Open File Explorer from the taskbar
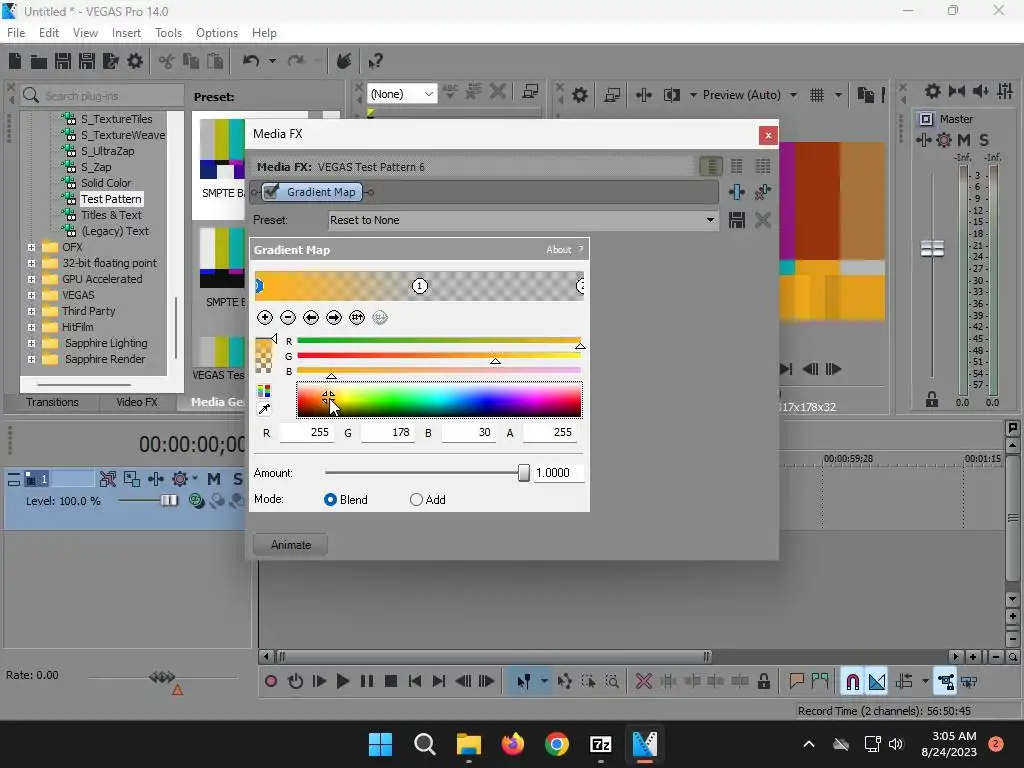The image size is (1024, 768). click(468, 744)
